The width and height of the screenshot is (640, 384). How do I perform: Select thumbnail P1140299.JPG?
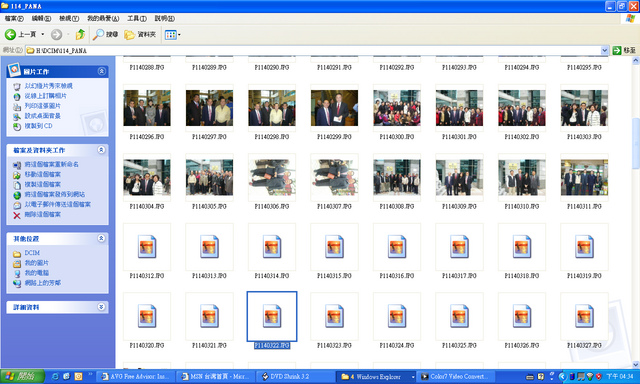click(x=334, y=108)
